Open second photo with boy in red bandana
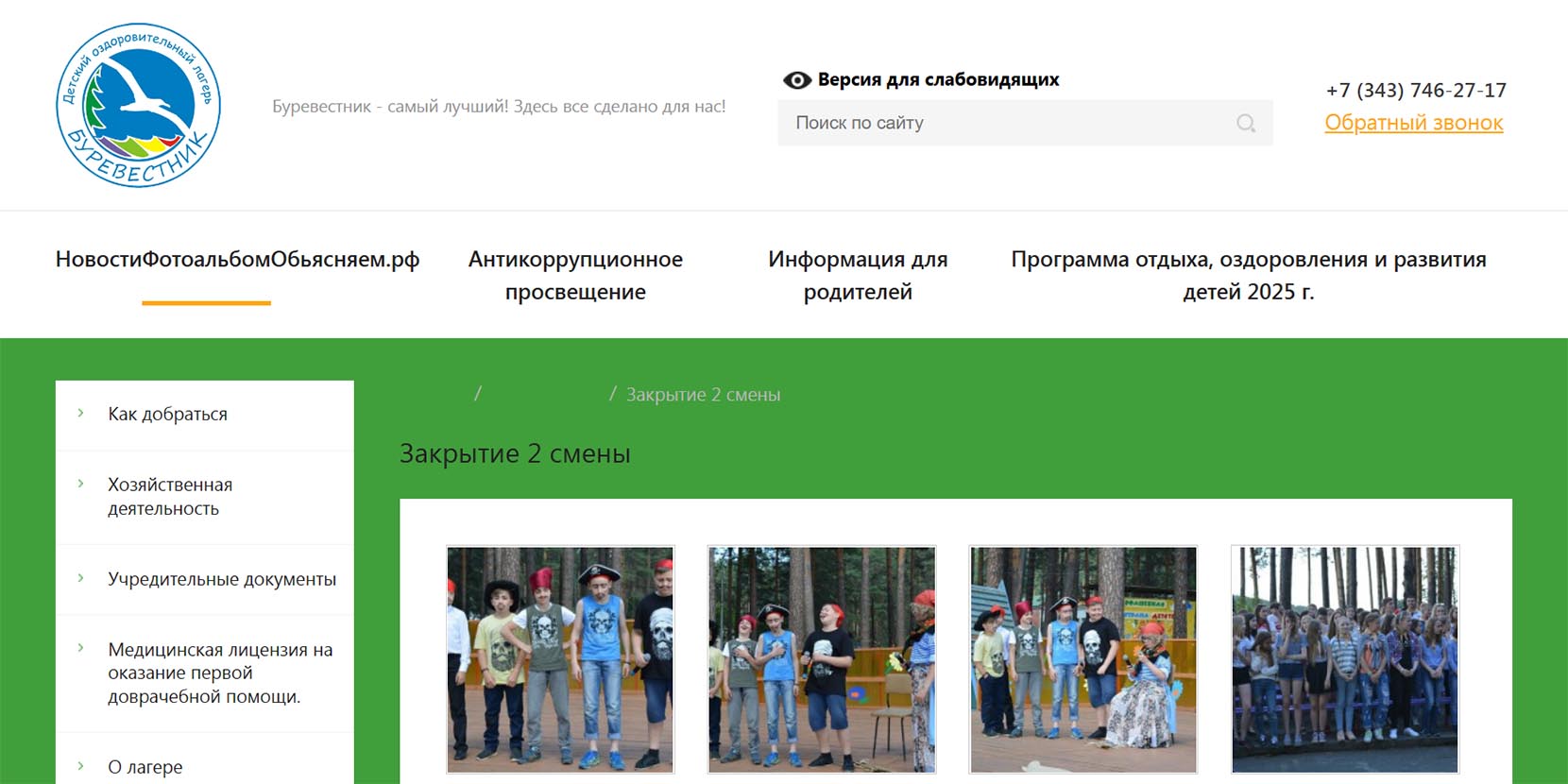 coord(822,659)
